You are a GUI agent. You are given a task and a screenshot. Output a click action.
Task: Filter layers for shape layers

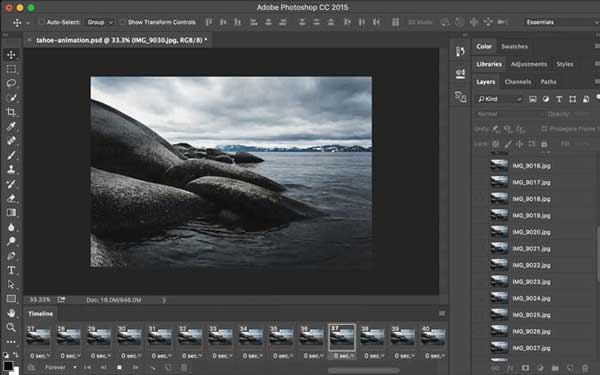click(572, 99)
